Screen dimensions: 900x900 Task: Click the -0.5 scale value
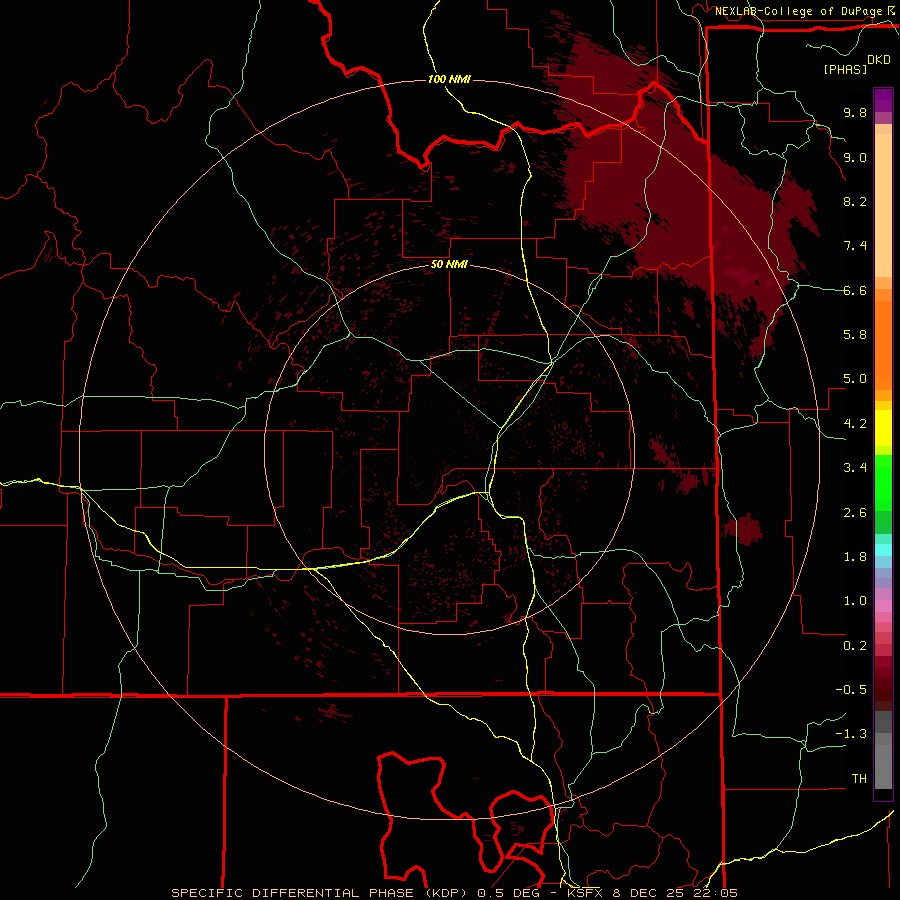[x=851, y=690]
